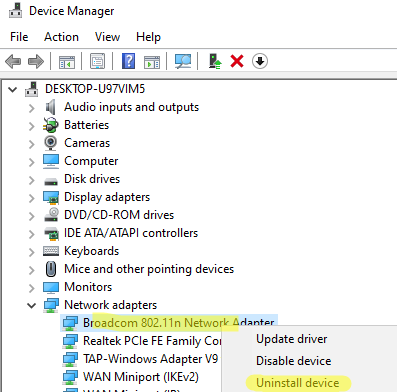The width and height of the screenshot is (397, 392).
Task: Click the Realtek PCIe FE adapter icon
Action: pos(70,341)
